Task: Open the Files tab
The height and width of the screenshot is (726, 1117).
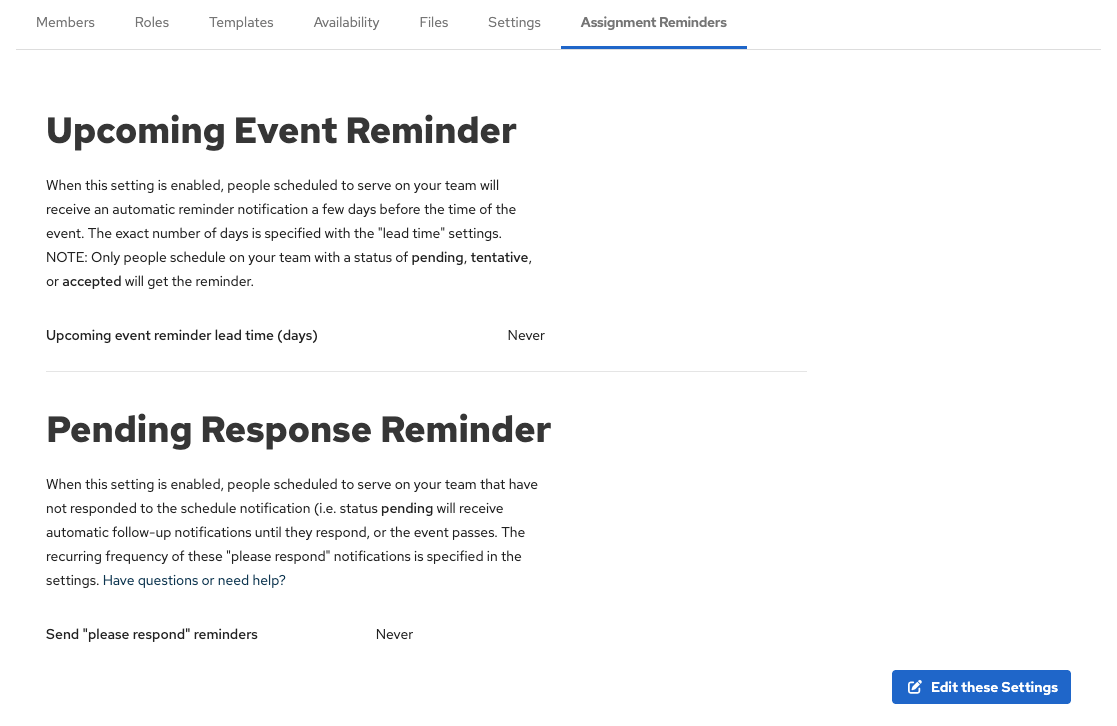Action: coord(434,22)
